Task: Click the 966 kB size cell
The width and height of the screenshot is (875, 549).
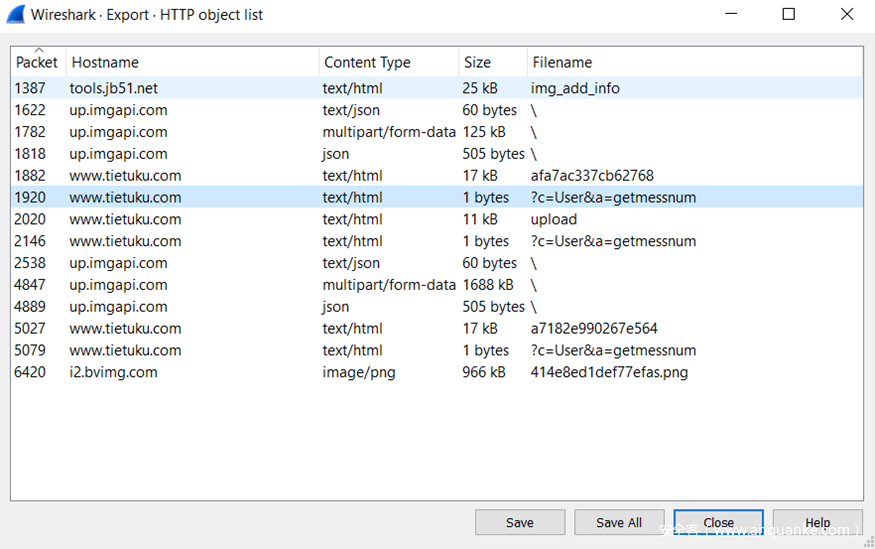Action: pyautogui.click(x=484, y=372)
